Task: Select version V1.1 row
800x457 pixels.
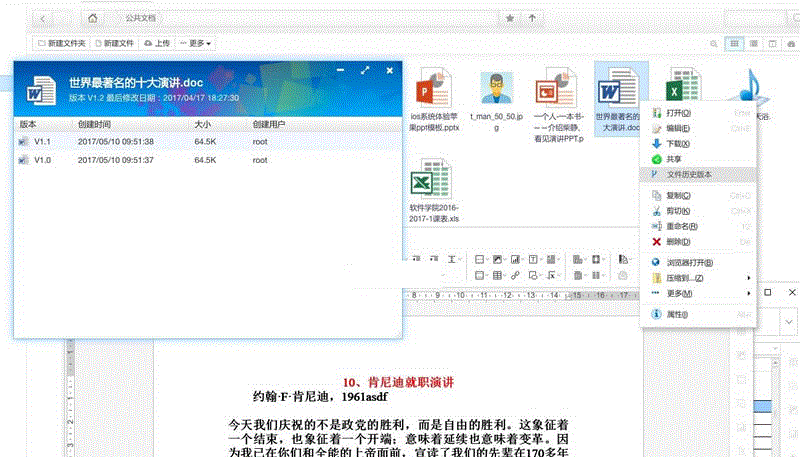Action: tap(200, 142)
